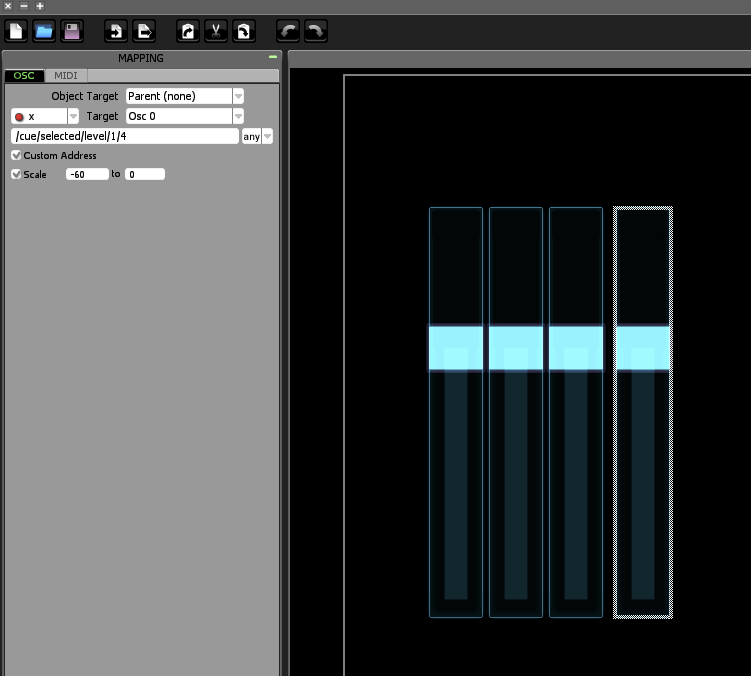Viewport: 751px width, 676px height.
Task: Redo the last undone action
Action: [315, 31]
